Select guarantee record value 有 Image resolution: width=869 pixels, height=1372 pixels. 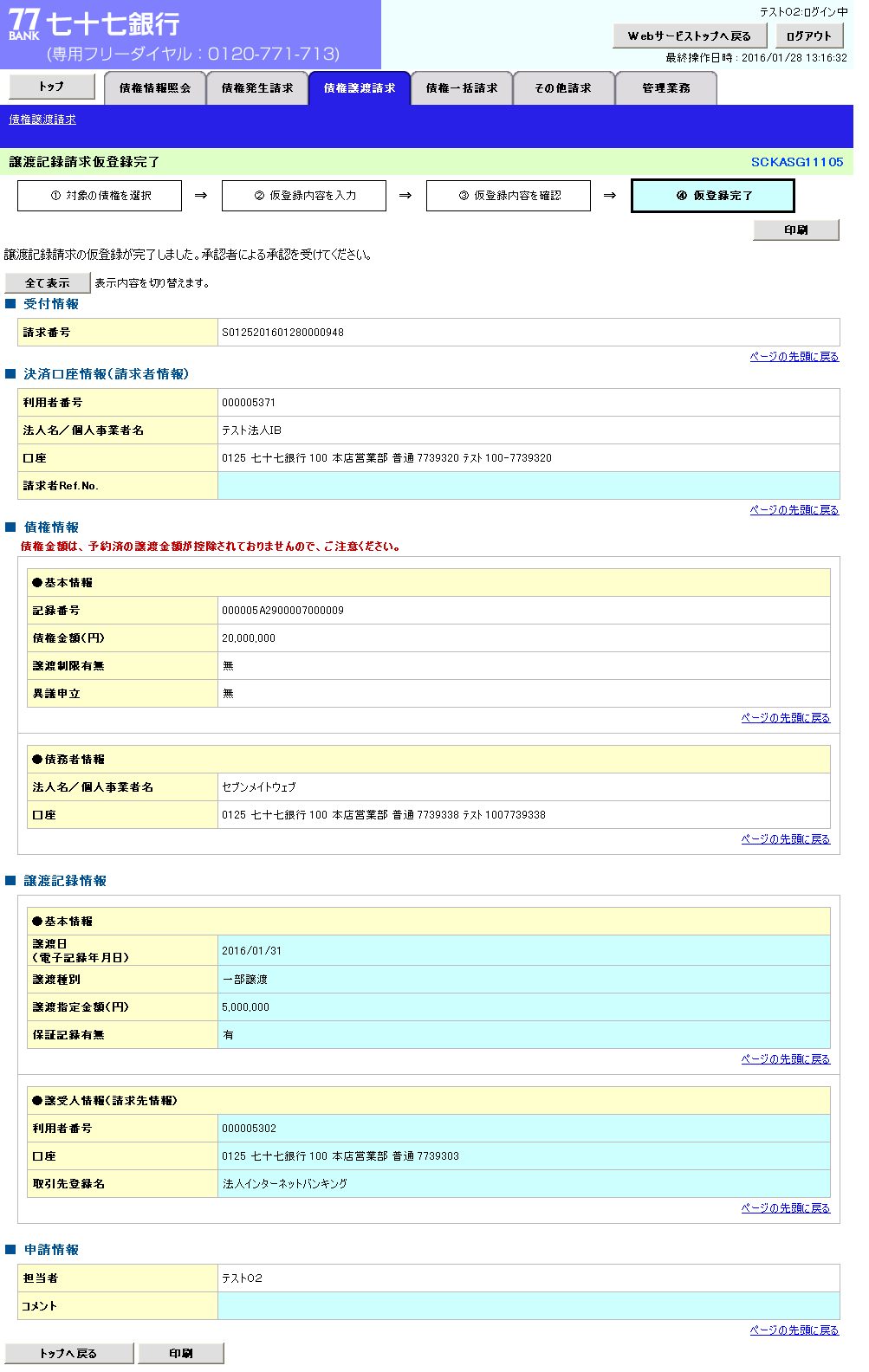pos(228,1035)
